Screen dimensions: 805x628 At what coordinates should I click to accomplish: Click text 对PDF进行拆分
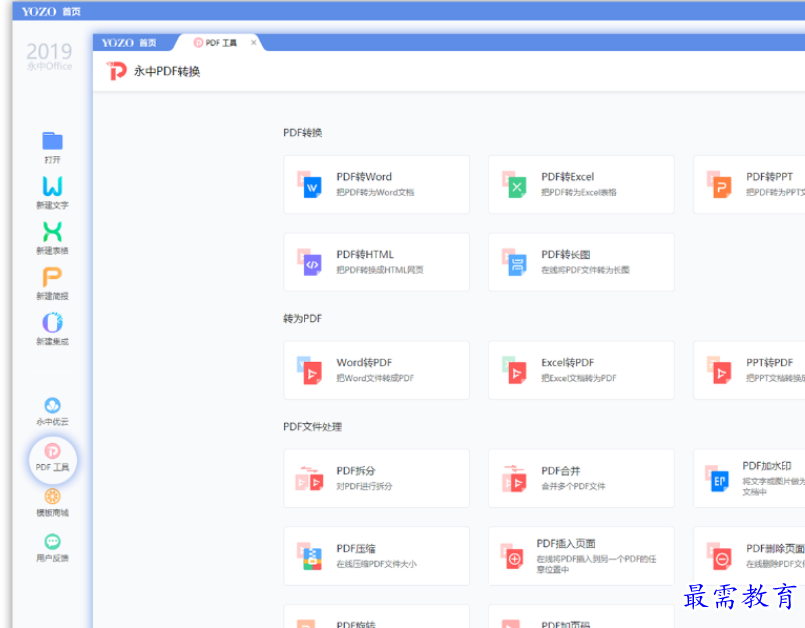point(365,486)
